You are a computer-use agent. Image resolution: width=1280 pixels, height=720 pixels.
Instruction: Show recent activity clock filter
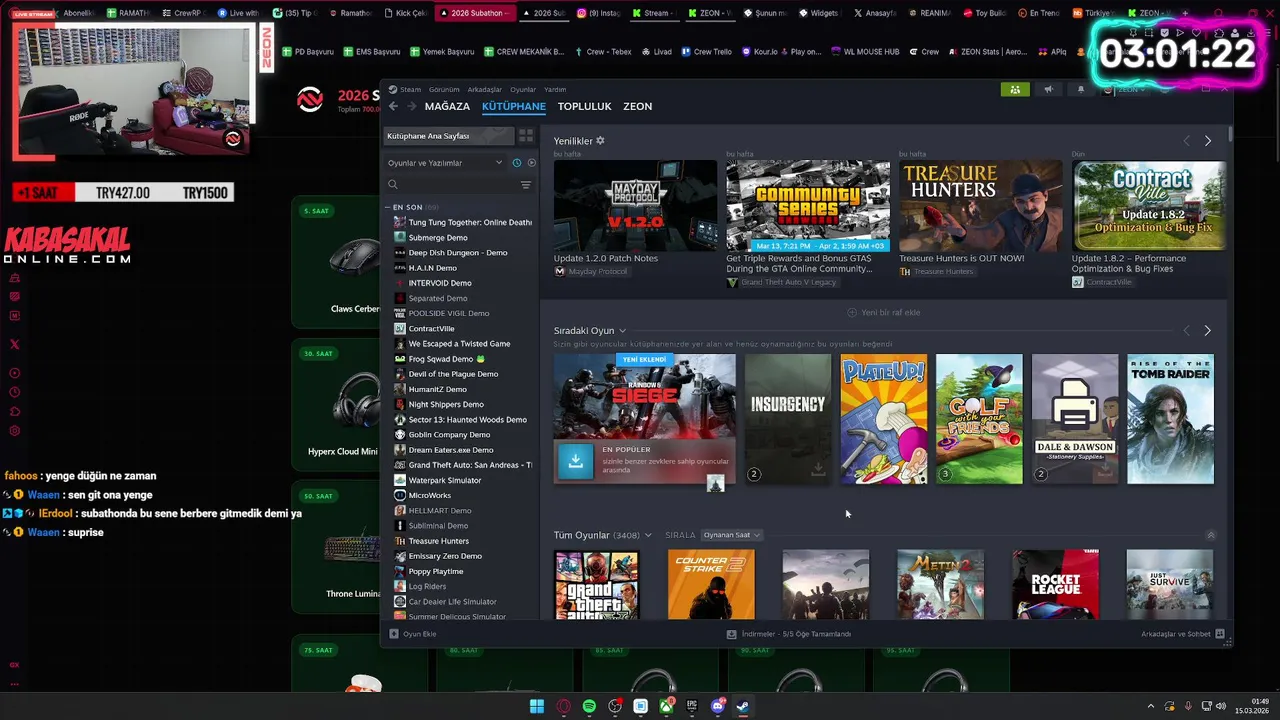tap(517, 163)
